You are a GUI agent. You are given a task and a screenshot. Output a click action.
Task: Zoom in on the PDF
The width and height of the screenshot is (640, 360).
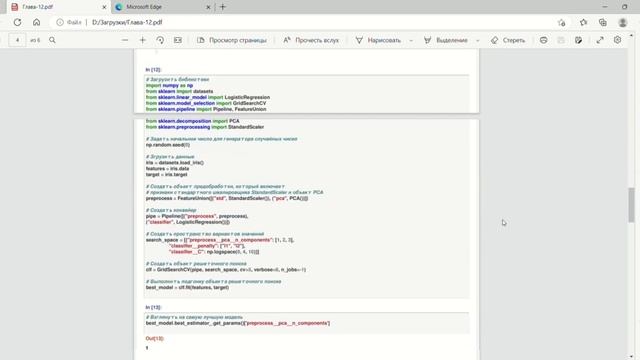point(142,40)
